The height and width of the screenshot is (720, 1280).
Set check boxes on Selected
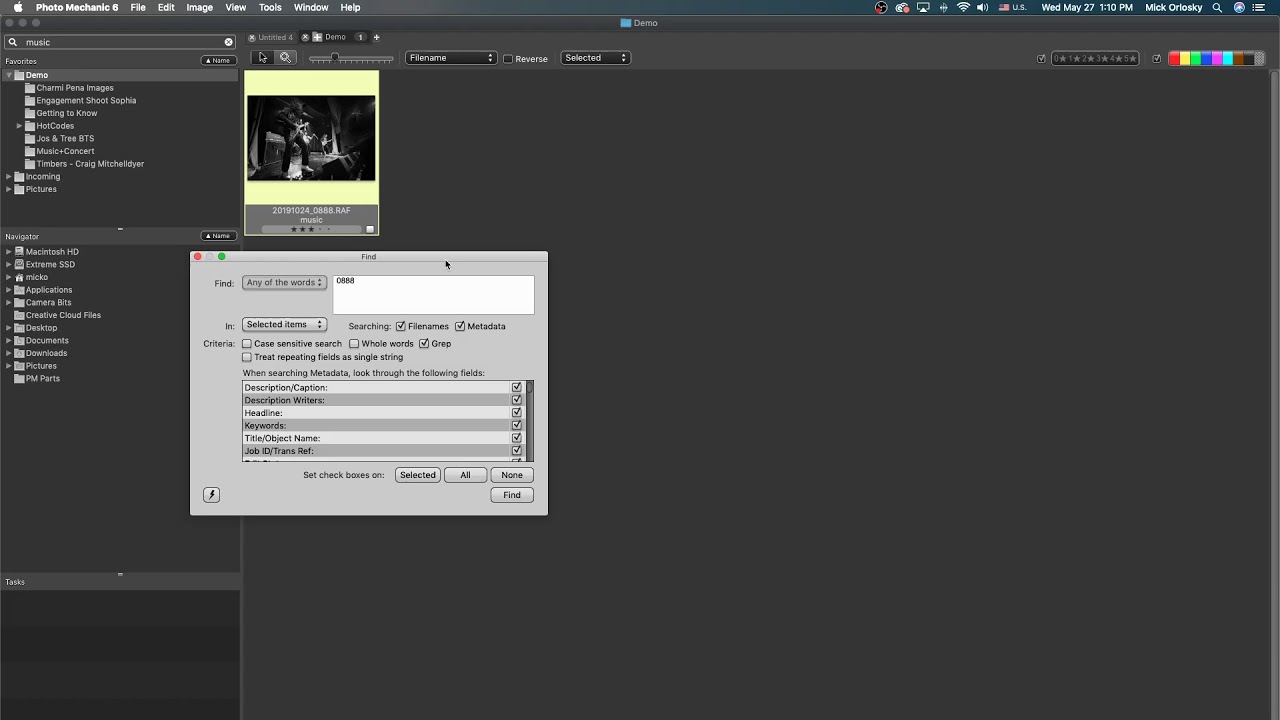point(417,475)
